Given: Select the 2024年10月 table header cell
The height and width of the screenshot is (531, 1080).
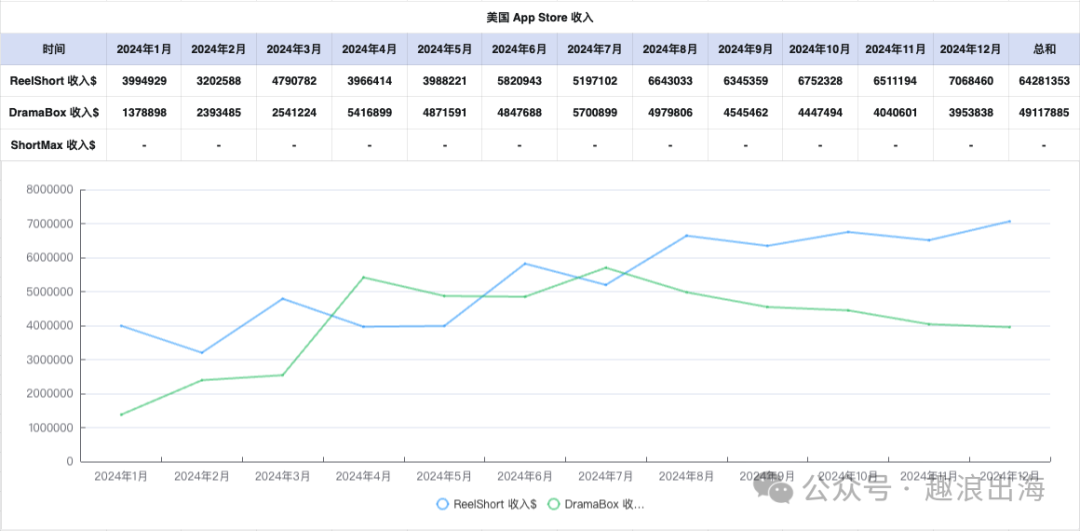Looking at the screenshot, I should tap(820, 49).
